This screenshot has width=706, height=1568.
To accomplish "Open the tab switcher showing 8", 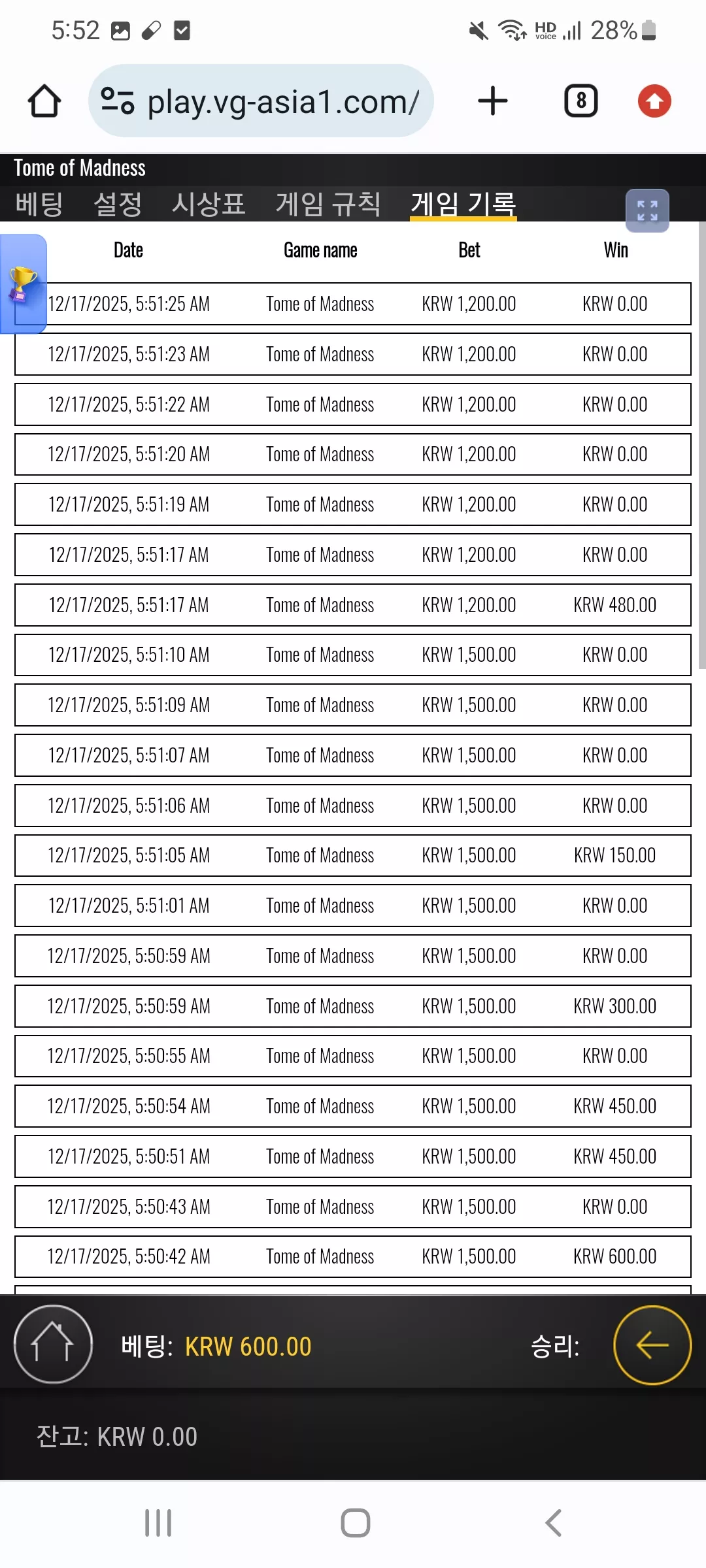I will coord(580,101).
